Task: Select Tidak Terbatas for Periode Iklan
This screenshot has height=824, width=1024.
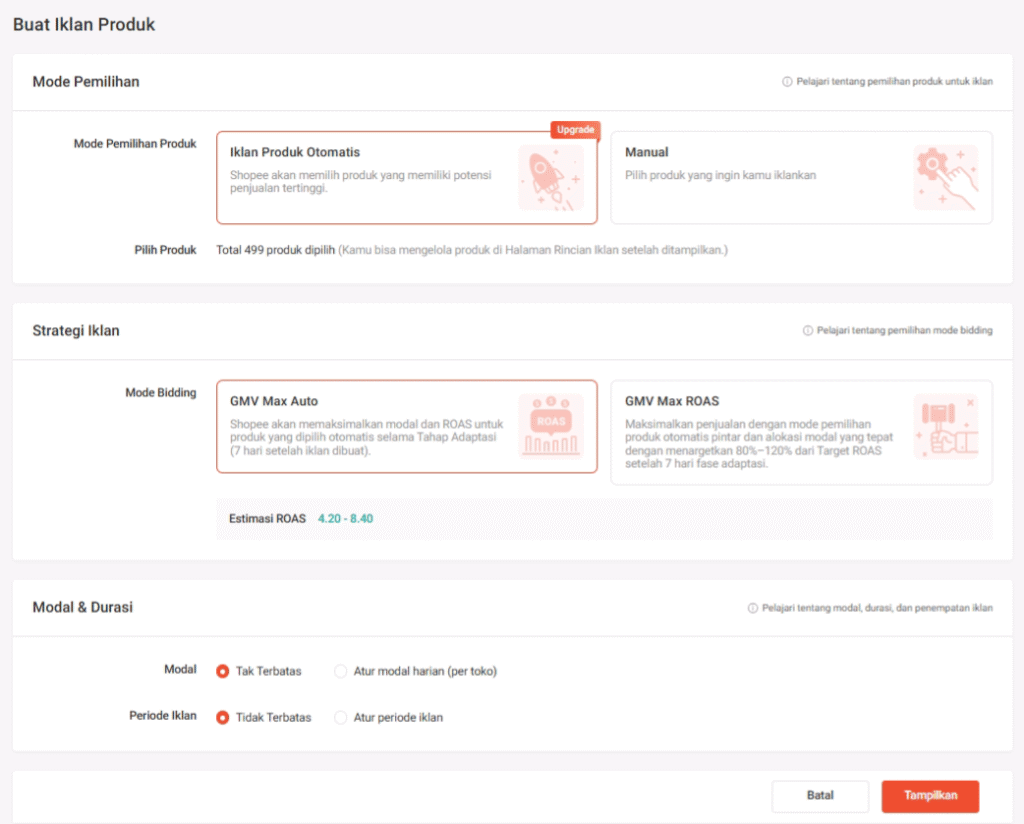Action: [x=223, y=717]
